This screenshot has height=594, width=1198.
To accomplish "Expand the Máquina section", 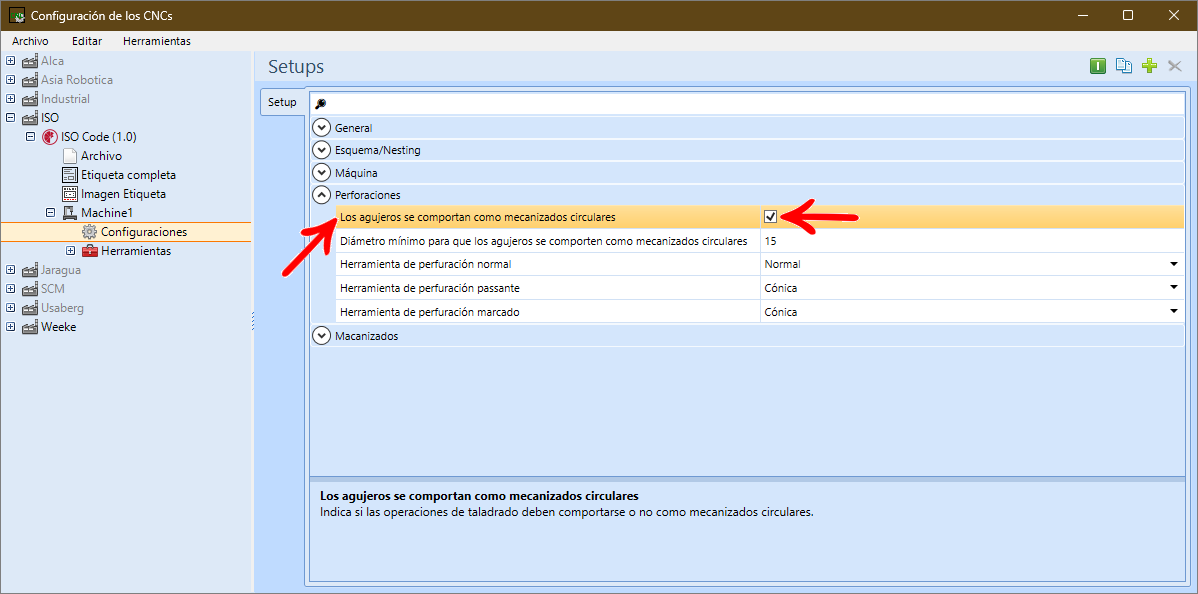I will point(322,173).
